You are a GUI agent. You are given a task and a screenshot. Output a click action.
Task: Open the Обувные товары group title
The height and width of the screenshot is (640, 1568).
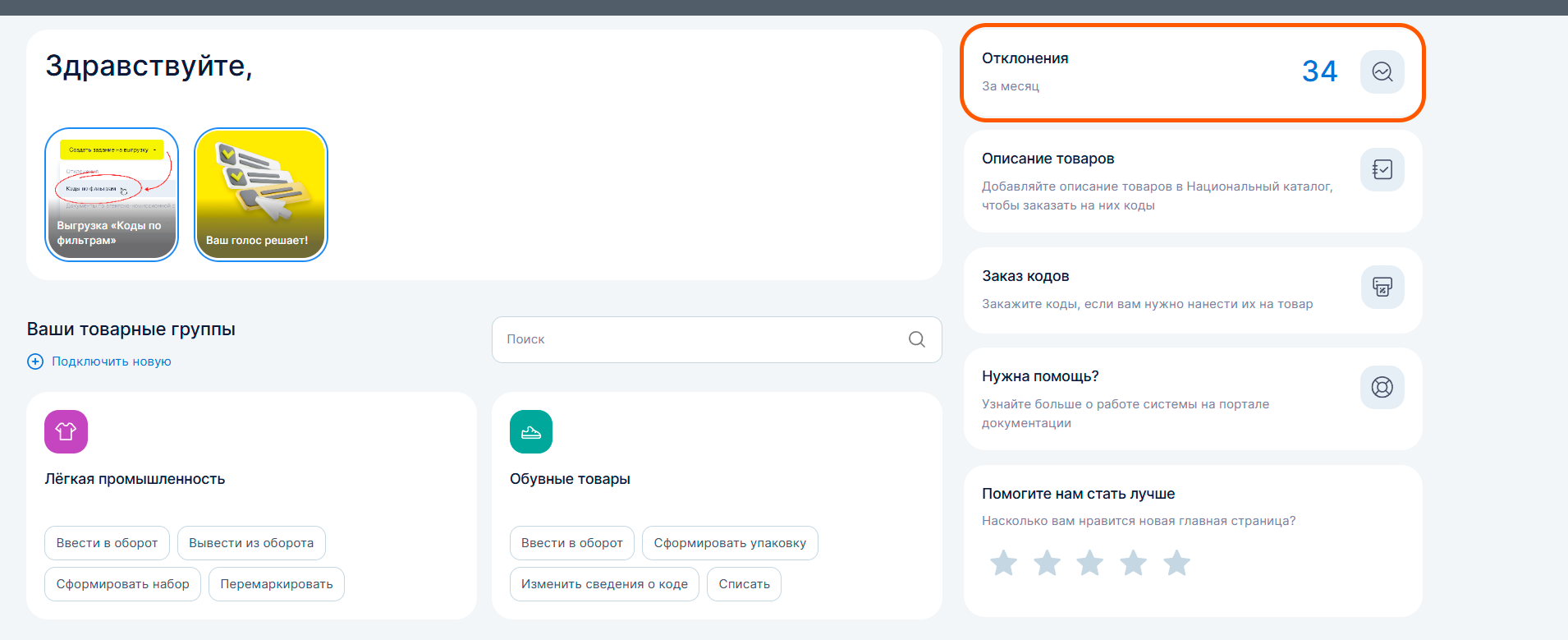coord(570,479)
